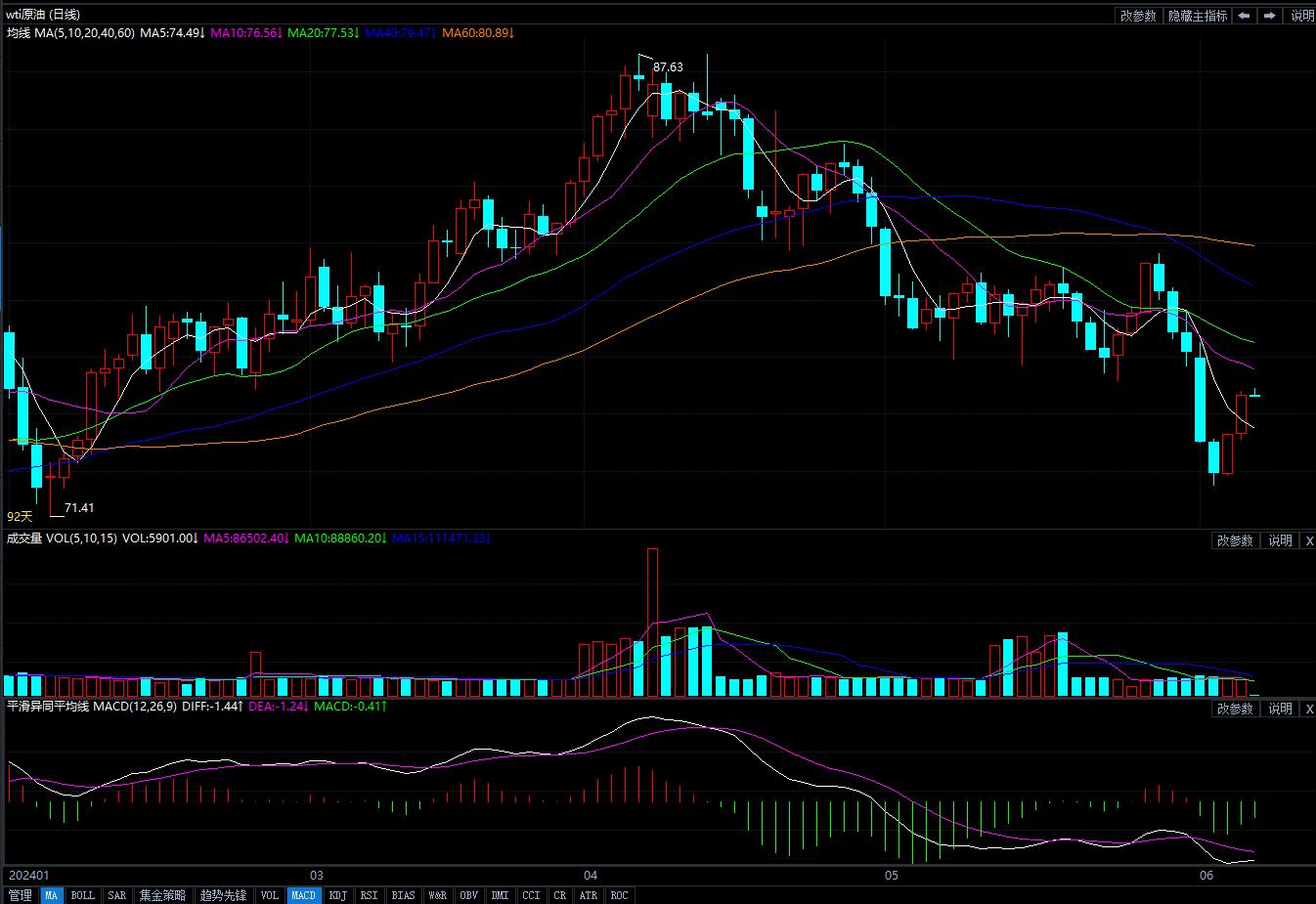Select the 趋势先锋 indicator tab
Image resolution: width=1316 pixels, height=904 pixels.
pos(223,895)
